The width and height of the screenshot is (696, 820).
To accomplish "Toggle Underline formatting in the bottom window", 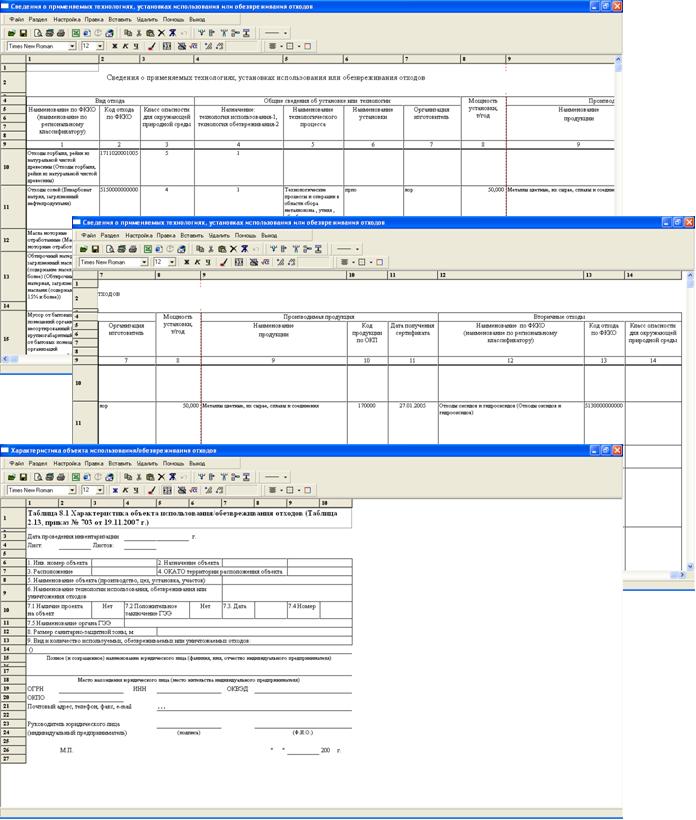I will (136, 492).
